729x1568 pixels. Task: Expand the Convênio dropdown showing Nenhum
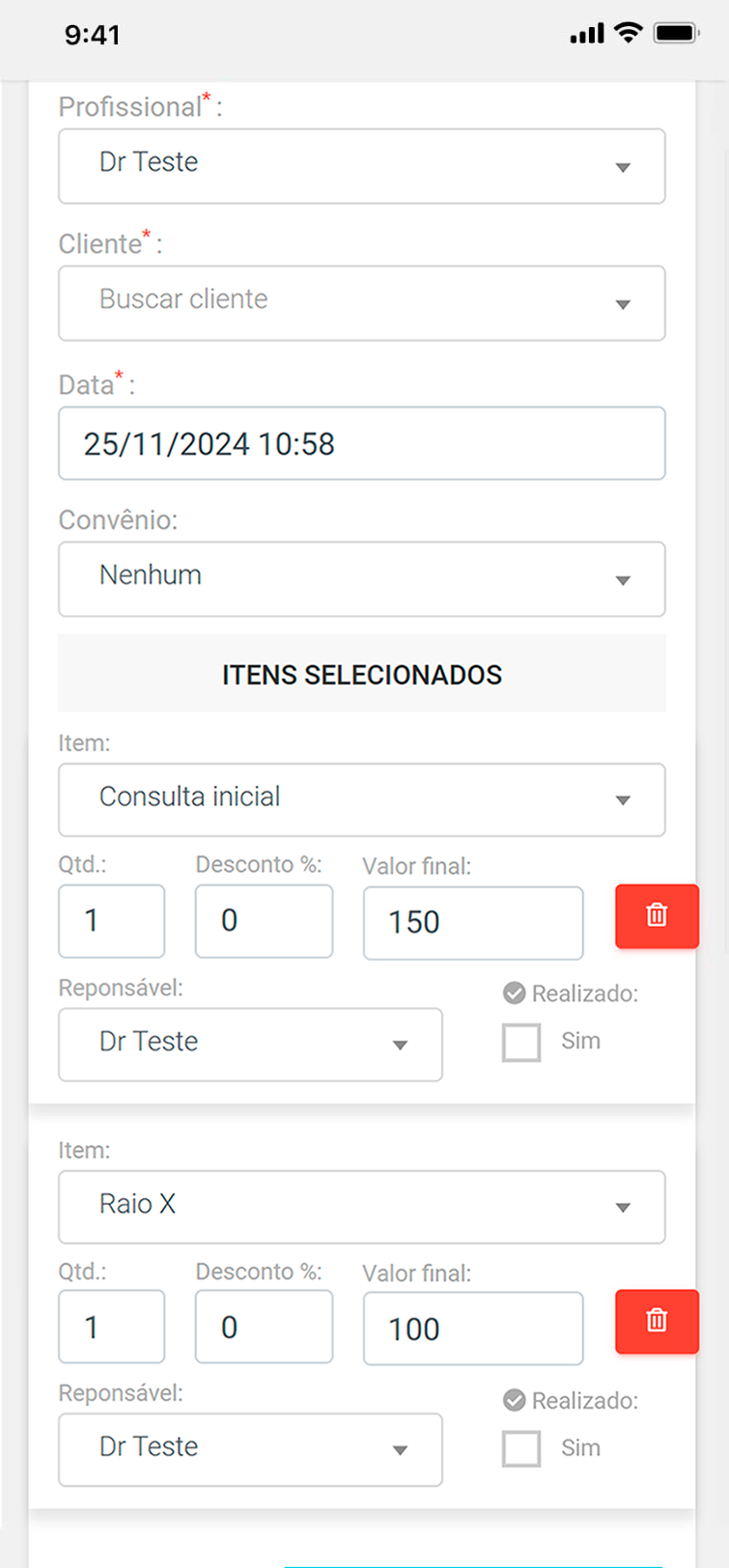[x=361, y=579]
